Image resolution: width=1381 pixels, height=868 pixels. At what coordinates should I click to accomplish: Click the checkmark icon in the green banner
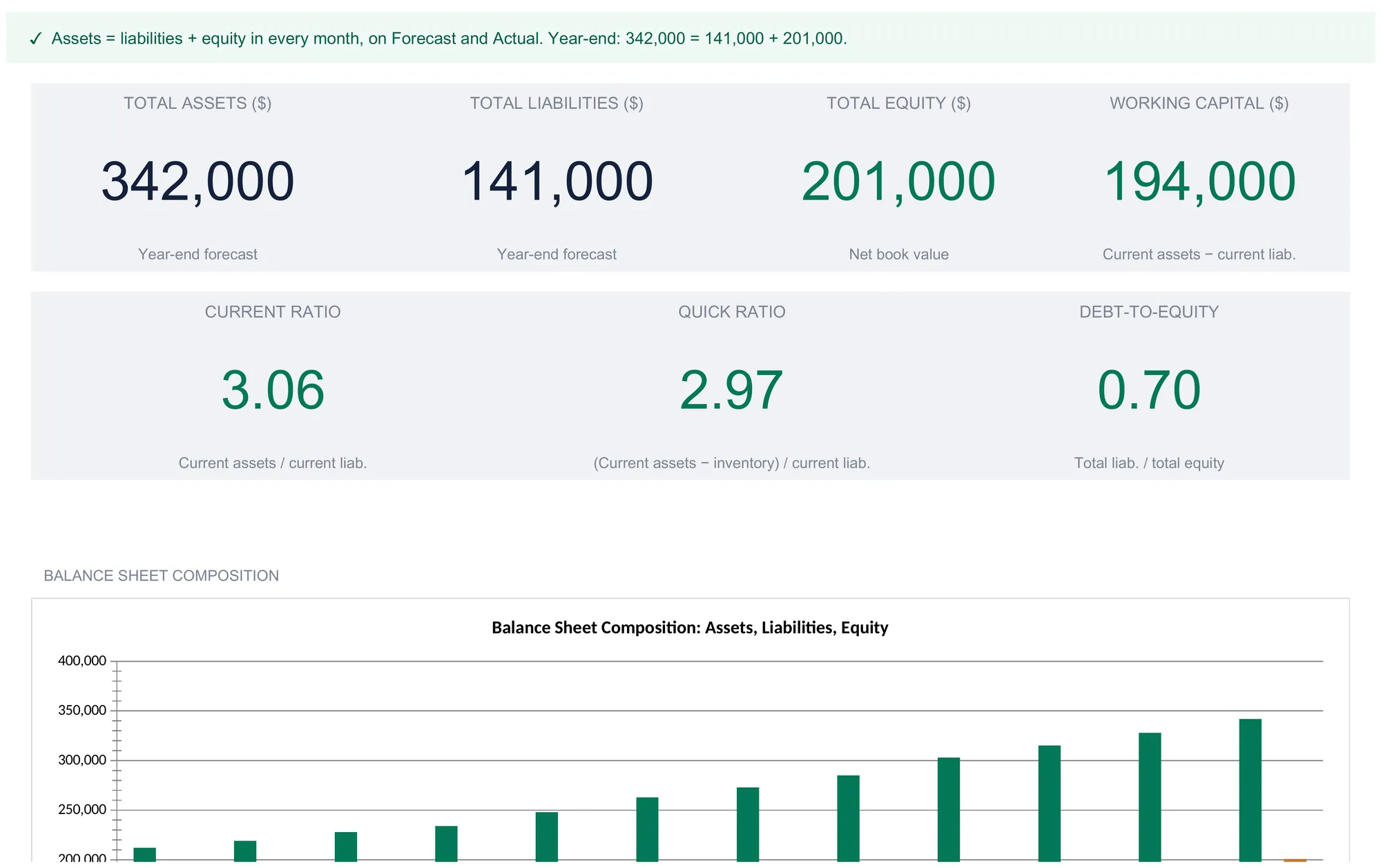click(x=36, y=39)
